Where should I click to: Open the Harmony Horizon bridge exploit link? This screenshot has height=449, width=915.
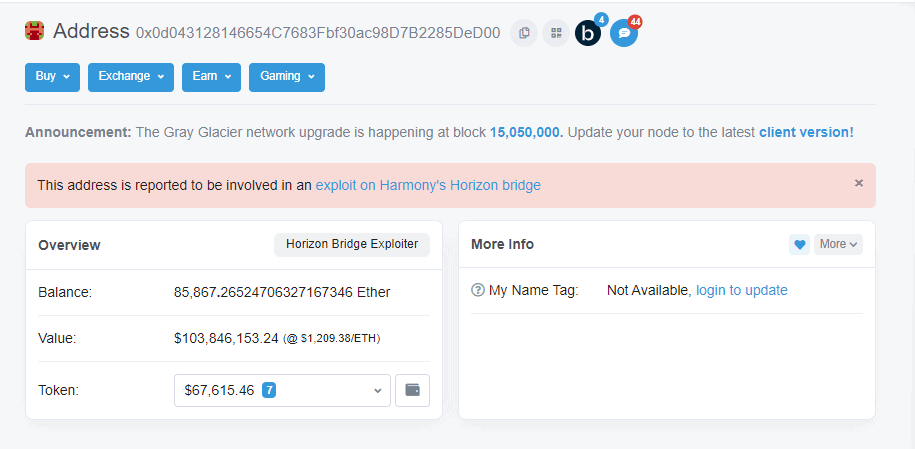(428, 185)
